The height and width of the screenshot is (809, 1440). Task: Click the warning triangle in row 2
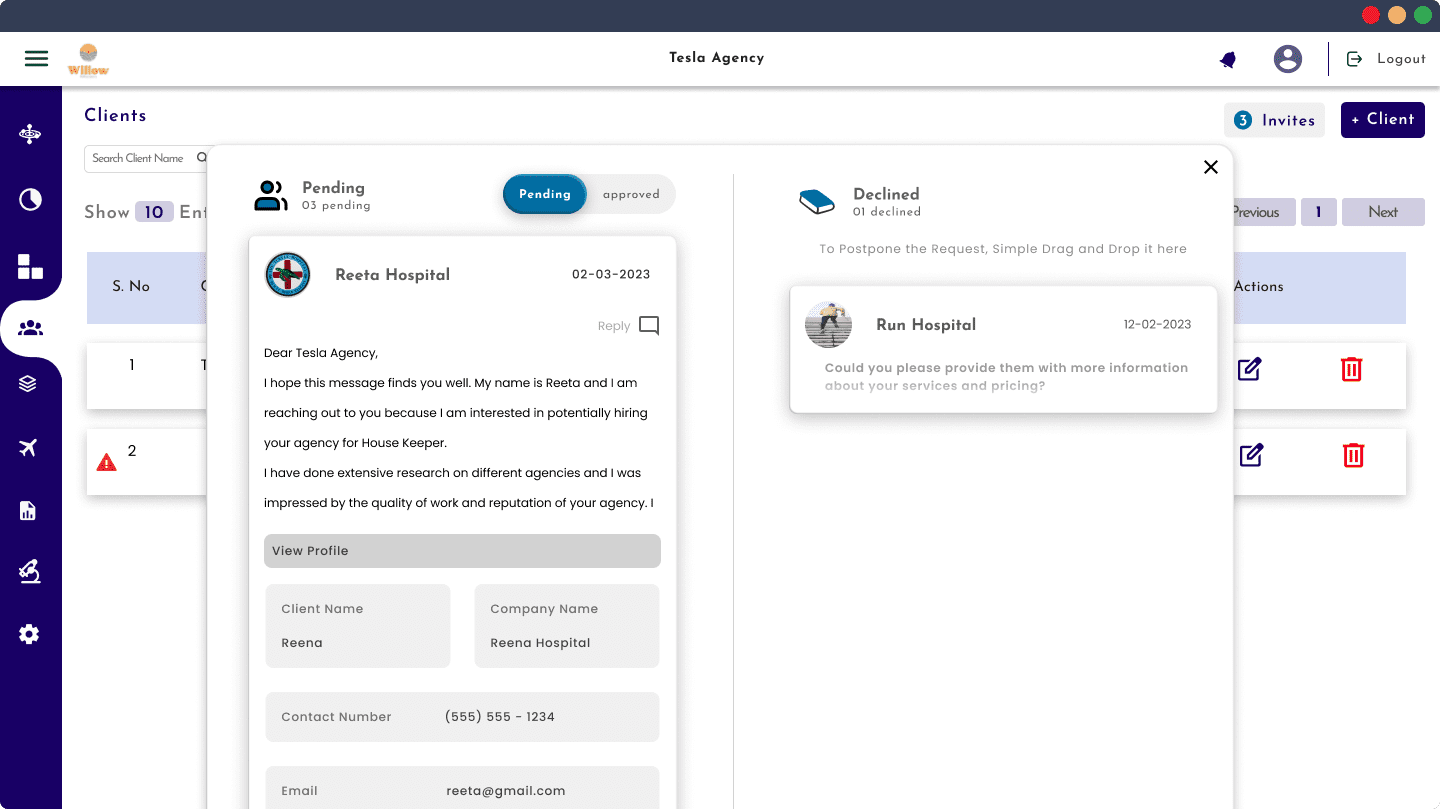tap(106, 462)
